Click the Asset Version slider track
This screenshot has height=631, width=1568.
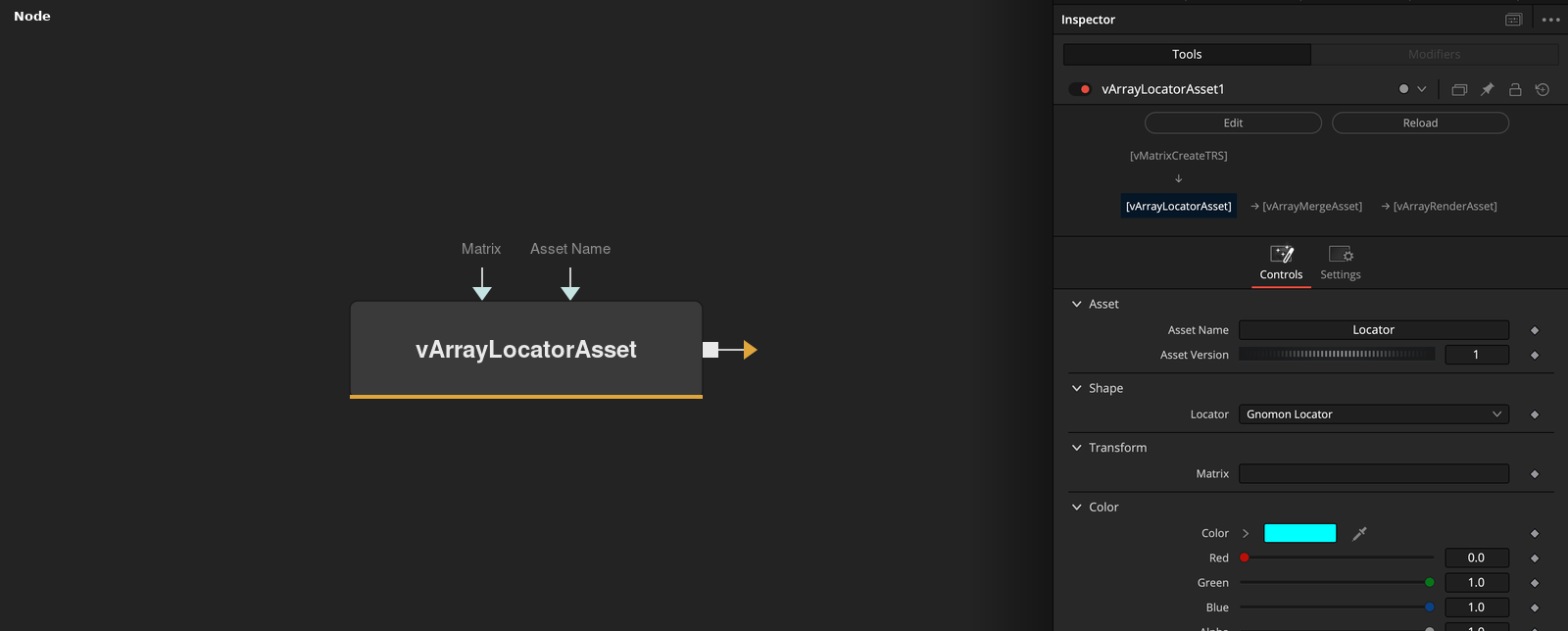tap(1337, 355)
